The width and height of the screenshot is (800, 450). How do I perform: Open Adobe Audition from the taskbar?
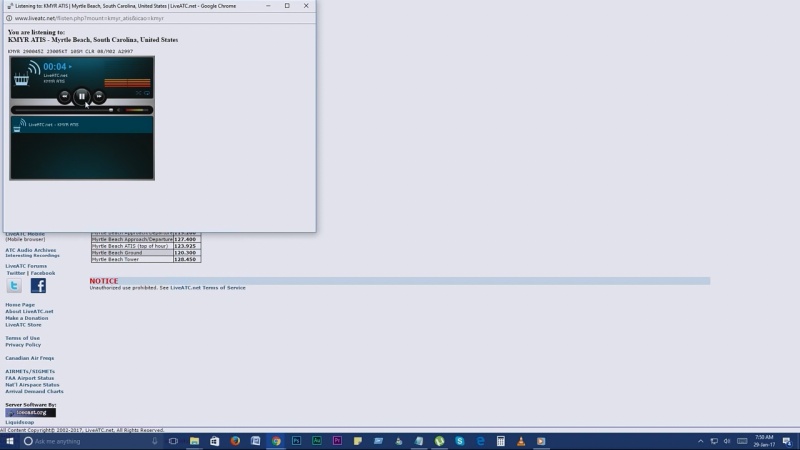pyautogui.click(x=317, y=441)
